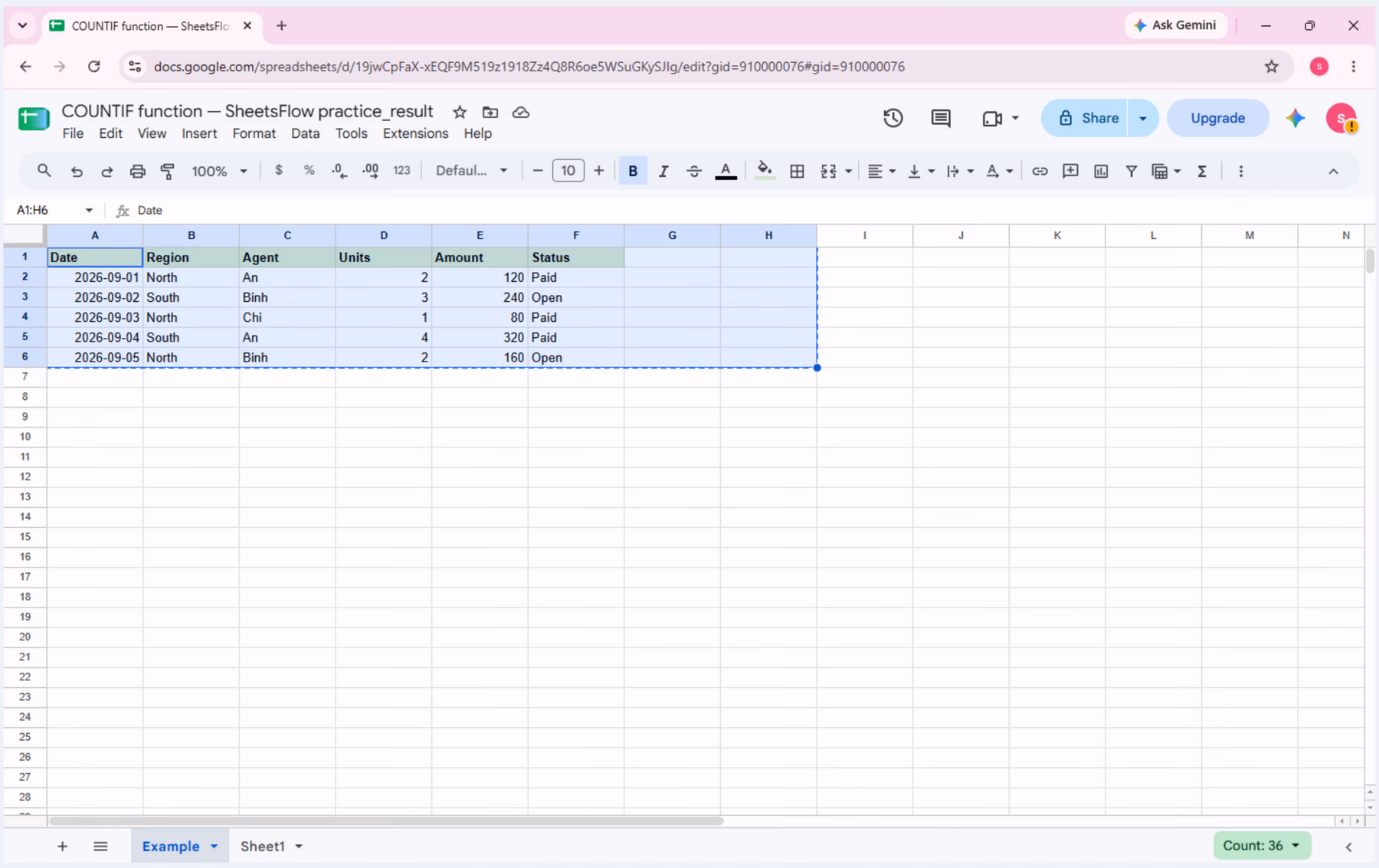The image size is (1379, 868).
Task: Switch to the Sheet1 tab
Action: (x=263, y=847)
